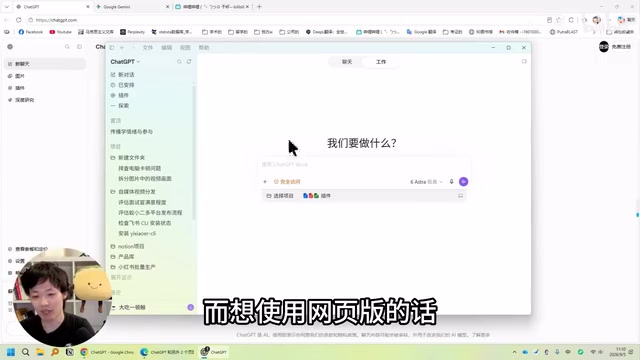Click panel icon at app top right
640x360 pixels.
point(524,62)
